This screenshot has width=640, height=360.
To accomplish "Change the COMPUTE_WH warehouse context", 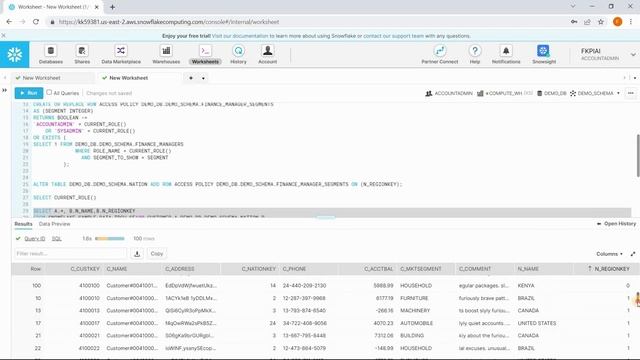I will [x=505, y=93].
